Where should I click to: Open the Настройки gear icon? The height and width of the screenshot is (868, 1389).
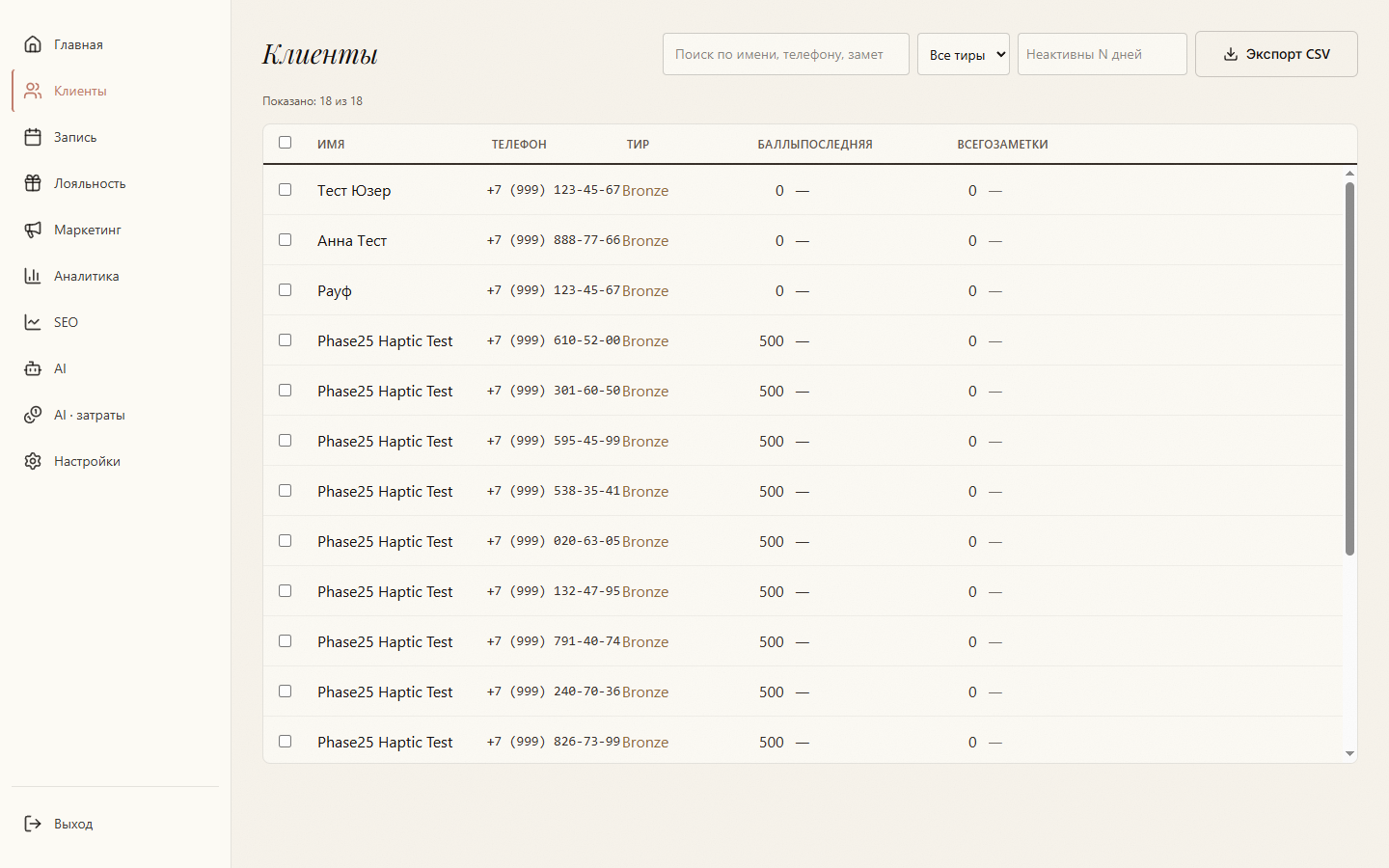click(x=33, y=461)
